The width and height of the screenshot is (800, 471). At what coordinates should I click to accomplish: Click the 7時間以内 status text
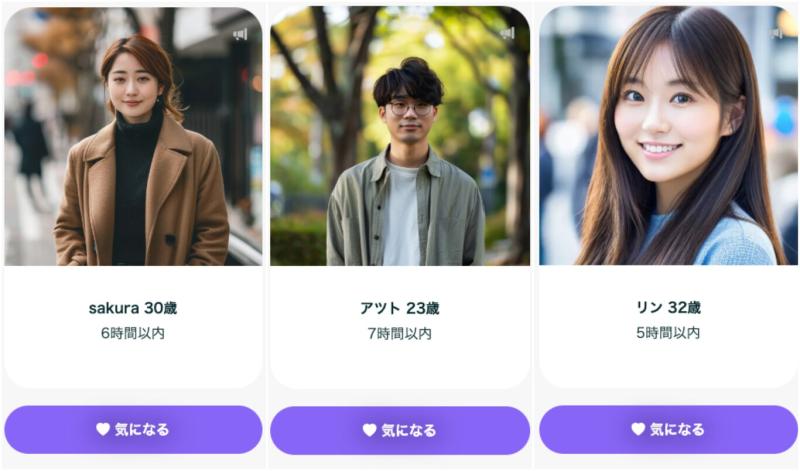[x=399, y=334]
